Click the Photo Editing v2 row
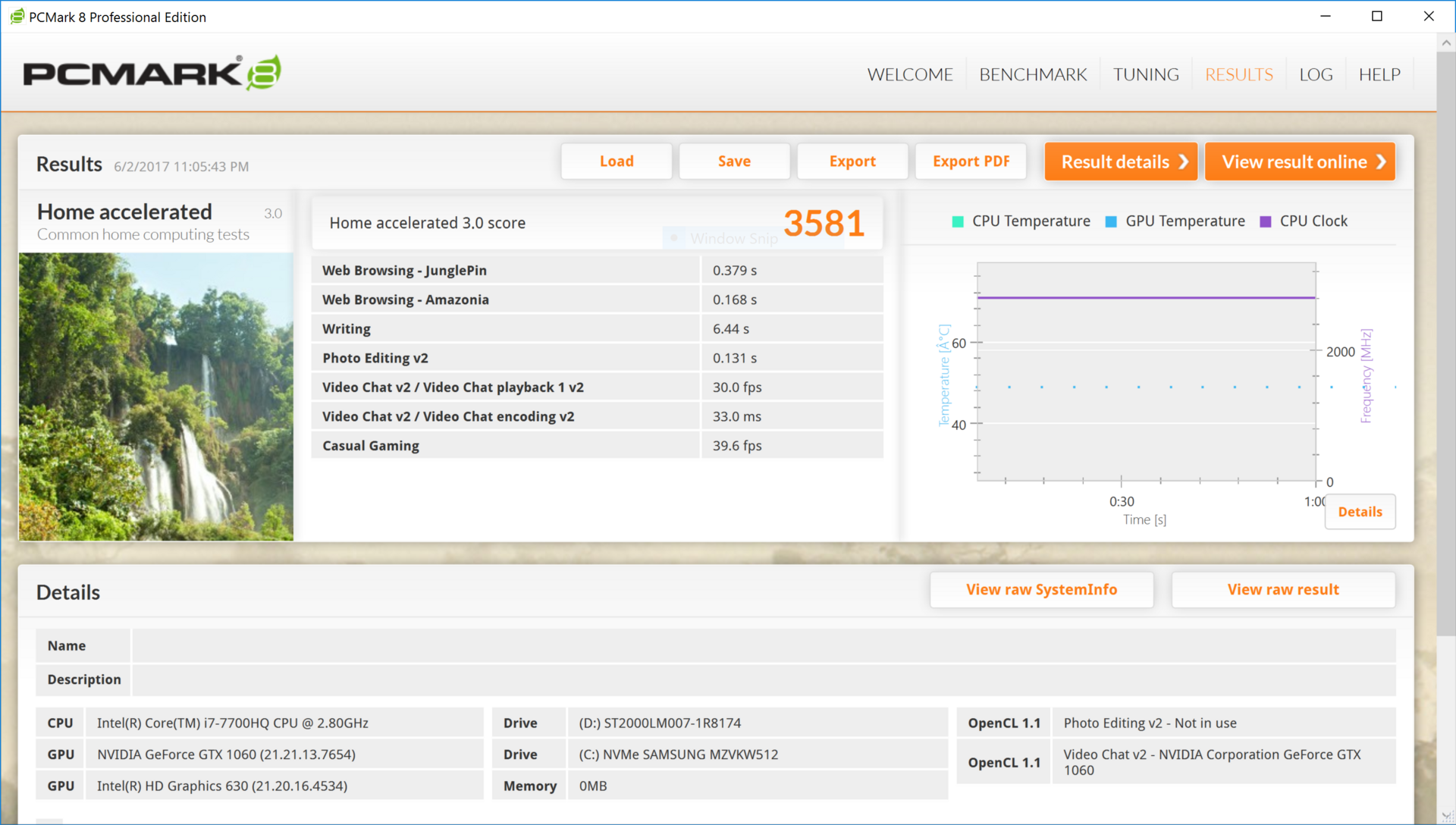 (x=597, y=358)
